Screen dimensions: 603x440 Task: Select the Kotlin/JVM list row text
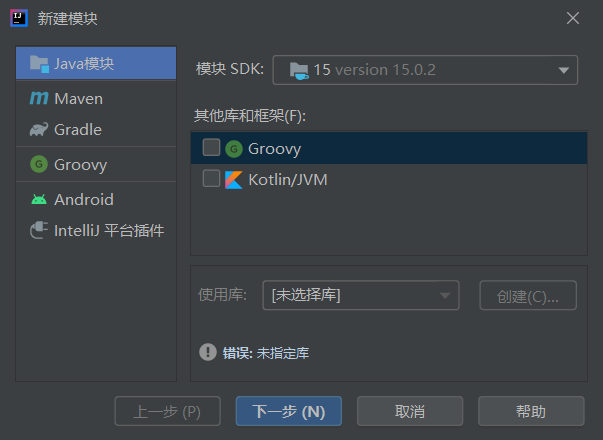coord(288,179)
